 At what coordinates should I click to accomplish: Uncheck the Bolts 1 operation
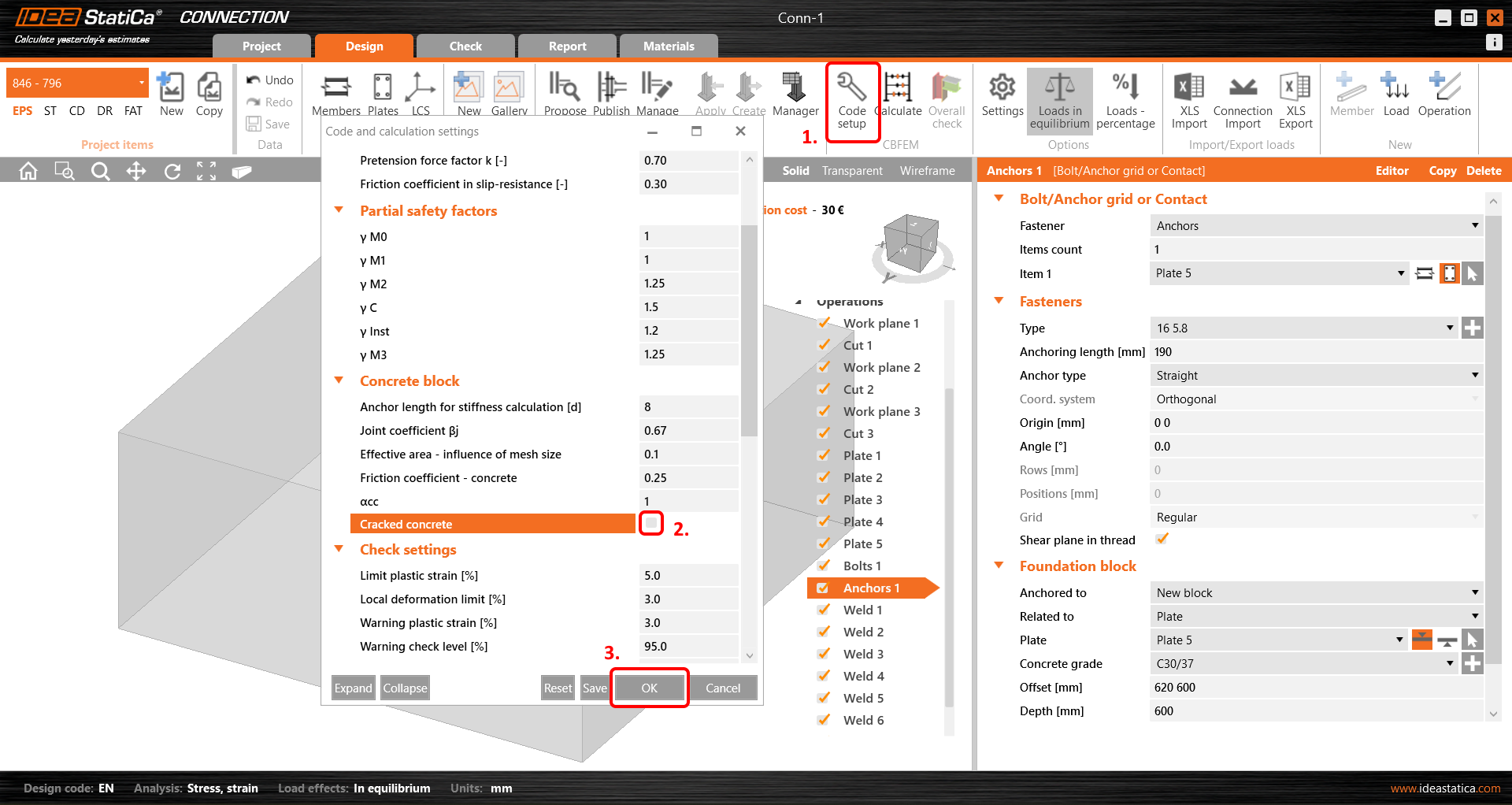click(x=823, y=566)
